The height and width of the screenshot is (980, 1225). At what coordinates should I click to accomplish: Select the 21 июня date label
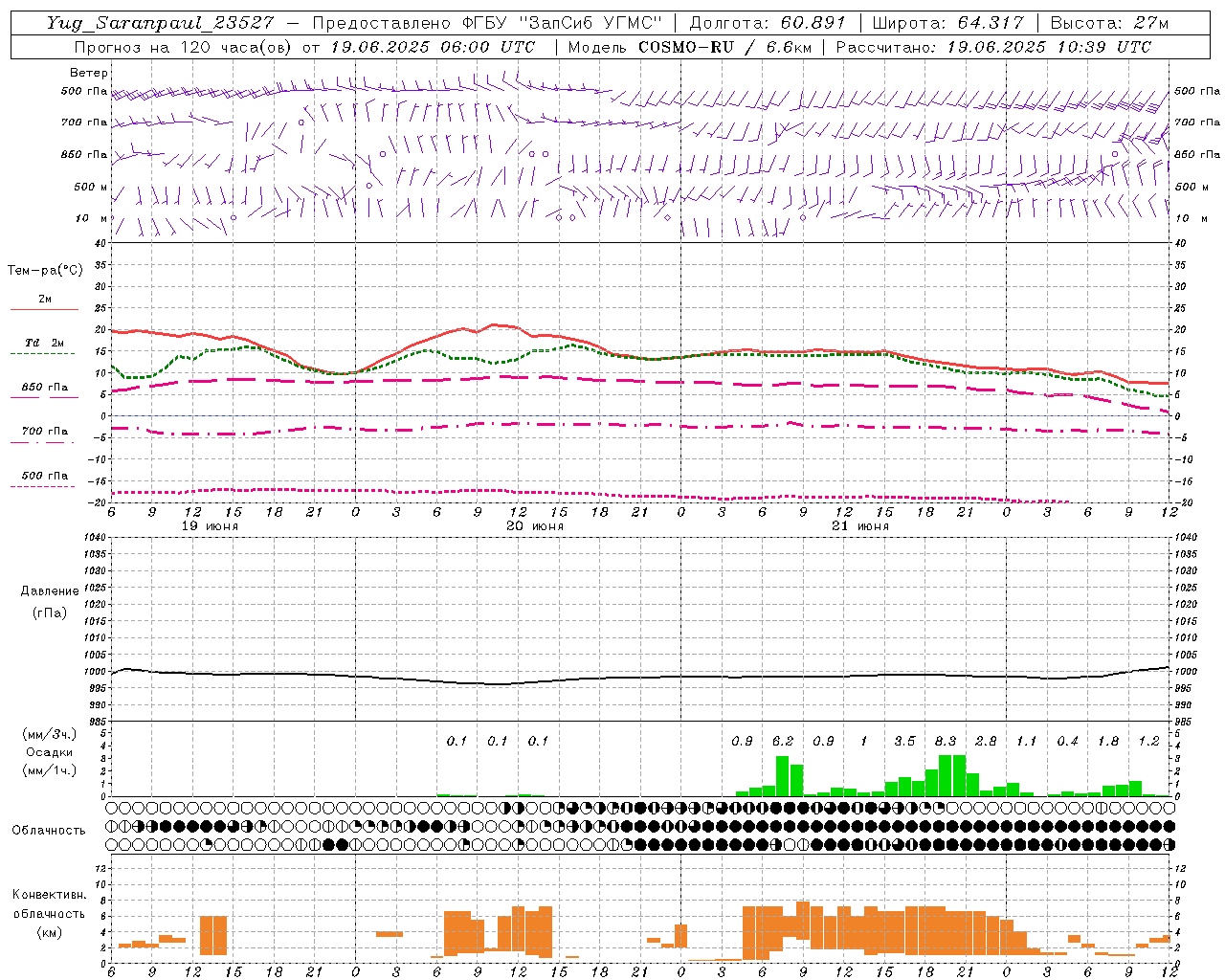point(860,526)
